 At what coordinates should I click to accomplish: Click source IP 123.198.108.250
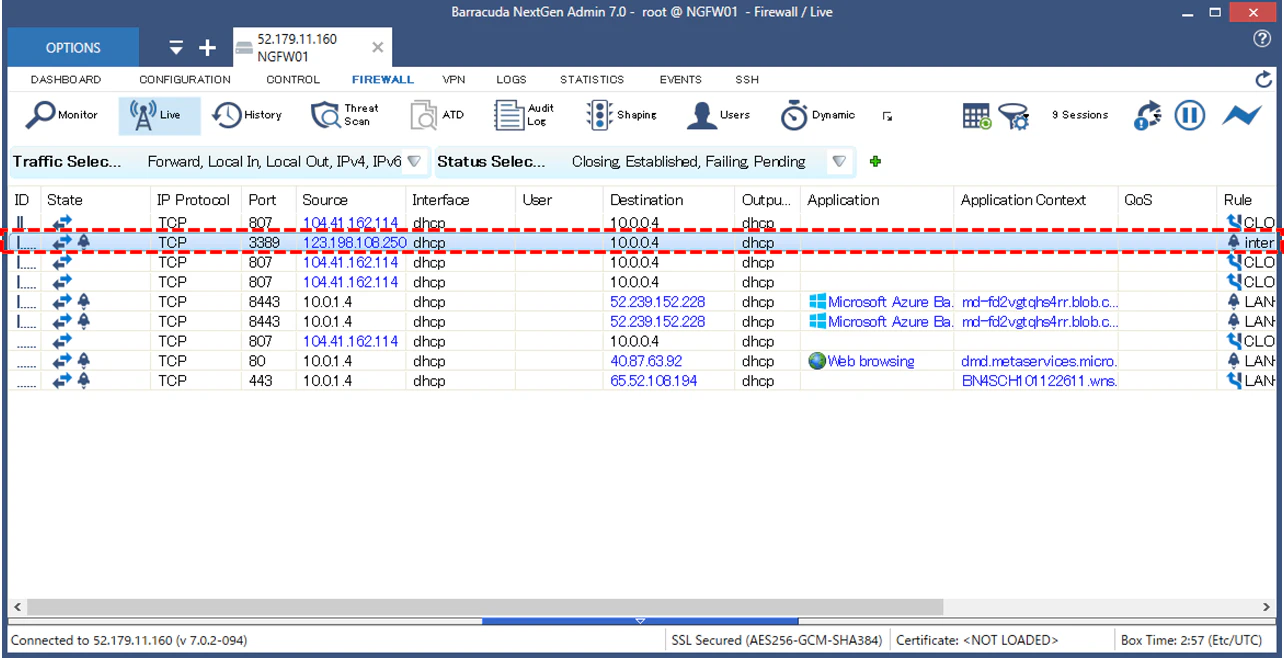click(x=354, y=242)
